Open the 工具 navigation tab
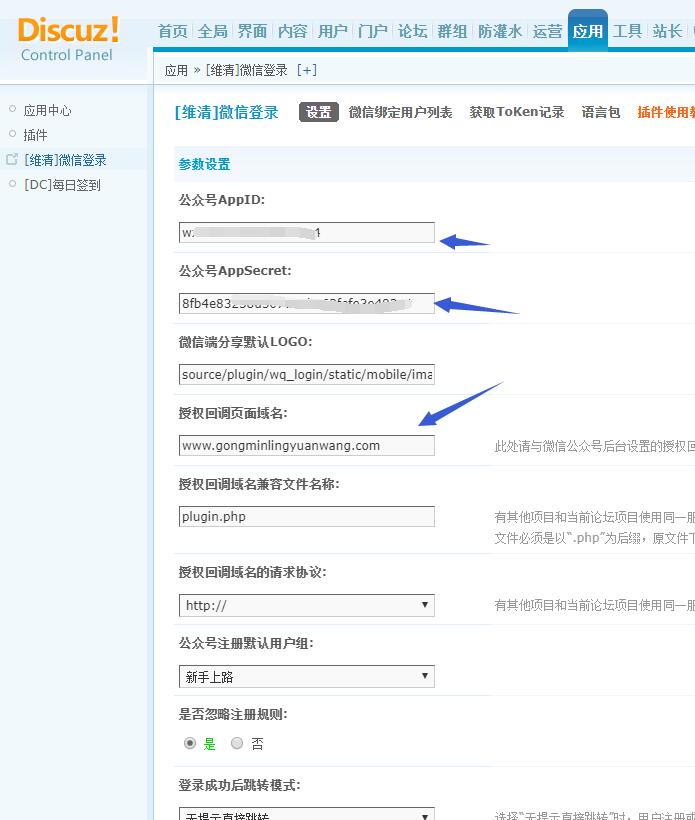This screenshot has height=820, width=695. pyautogui.click(x=628, y=31)
